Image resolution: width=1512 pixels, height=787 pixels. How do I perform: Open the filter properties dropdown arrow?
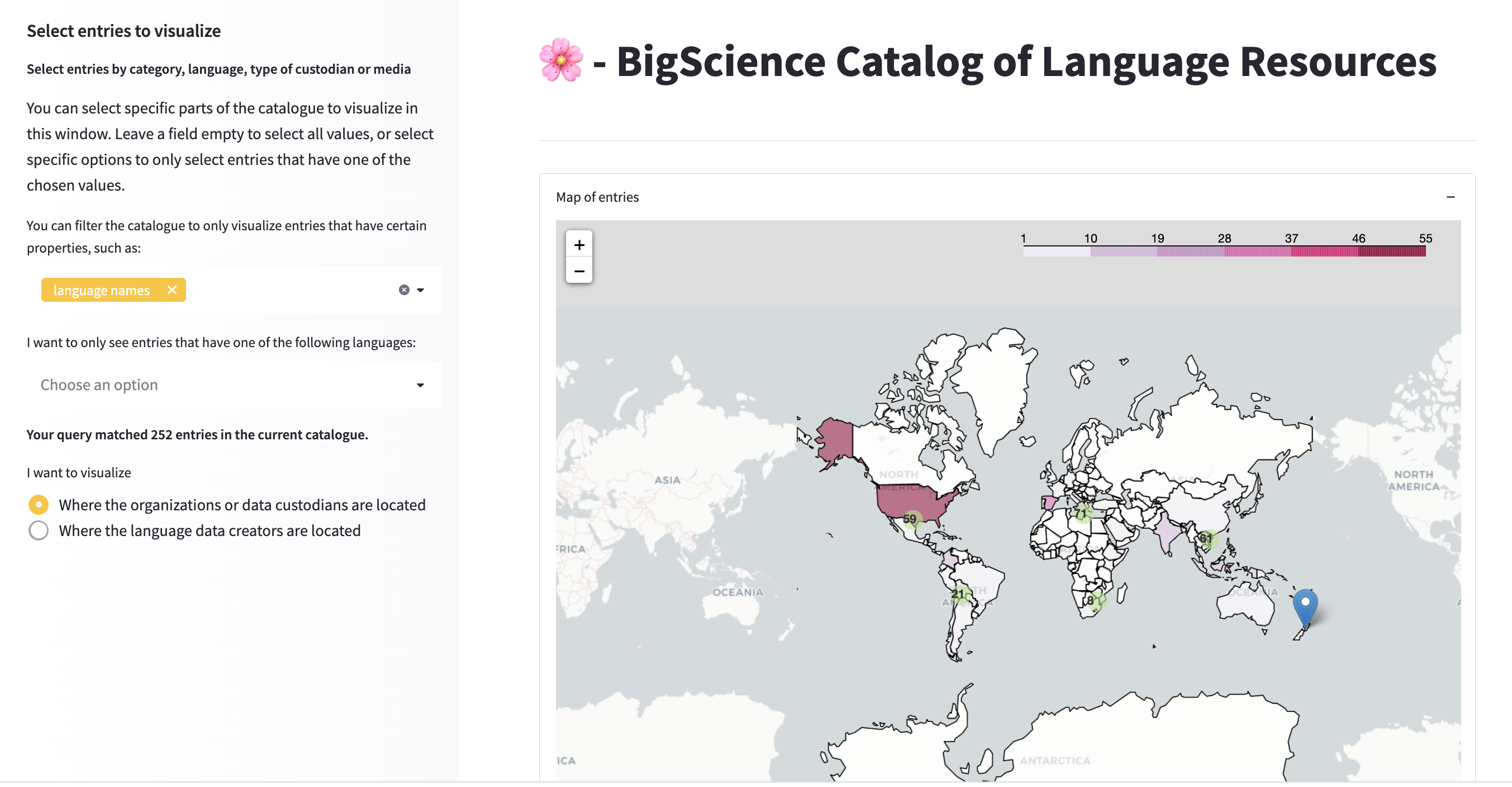click(420, 290)
